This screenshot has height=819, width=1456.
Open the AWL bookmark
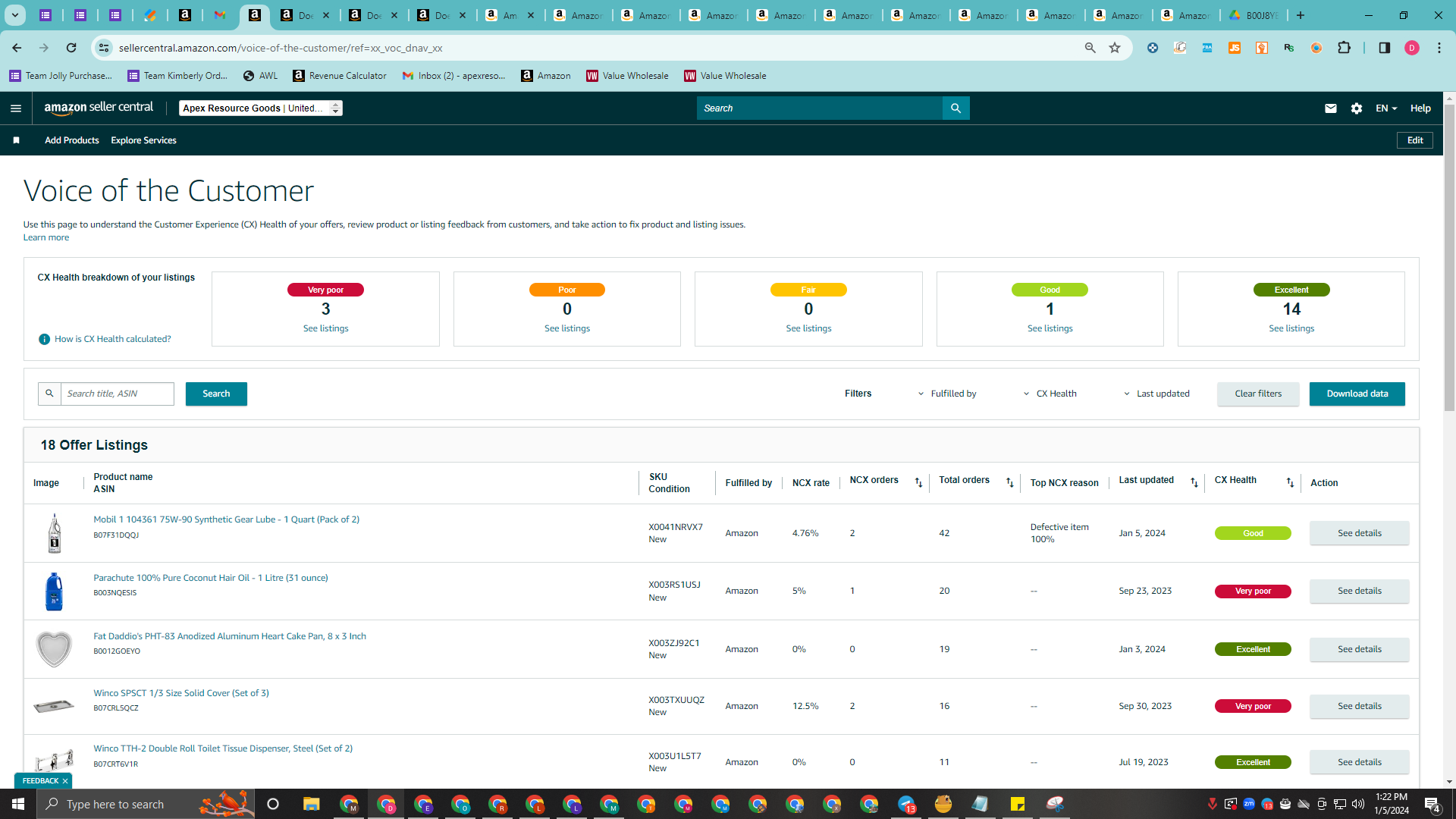point(260,76)
